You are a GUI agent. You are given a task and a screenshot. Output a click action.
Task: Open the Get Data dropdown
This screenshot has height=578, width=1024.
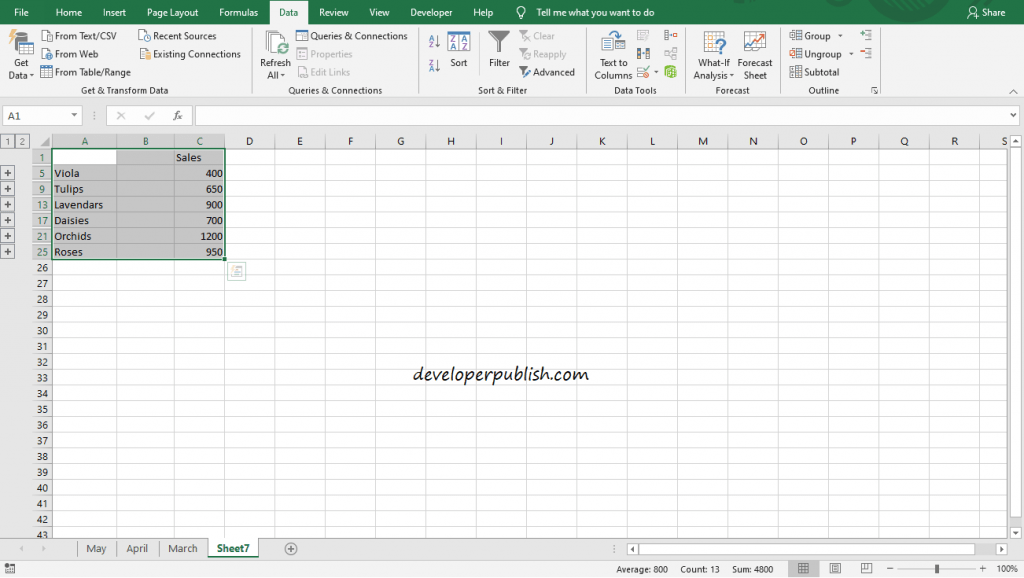(20, 52)
